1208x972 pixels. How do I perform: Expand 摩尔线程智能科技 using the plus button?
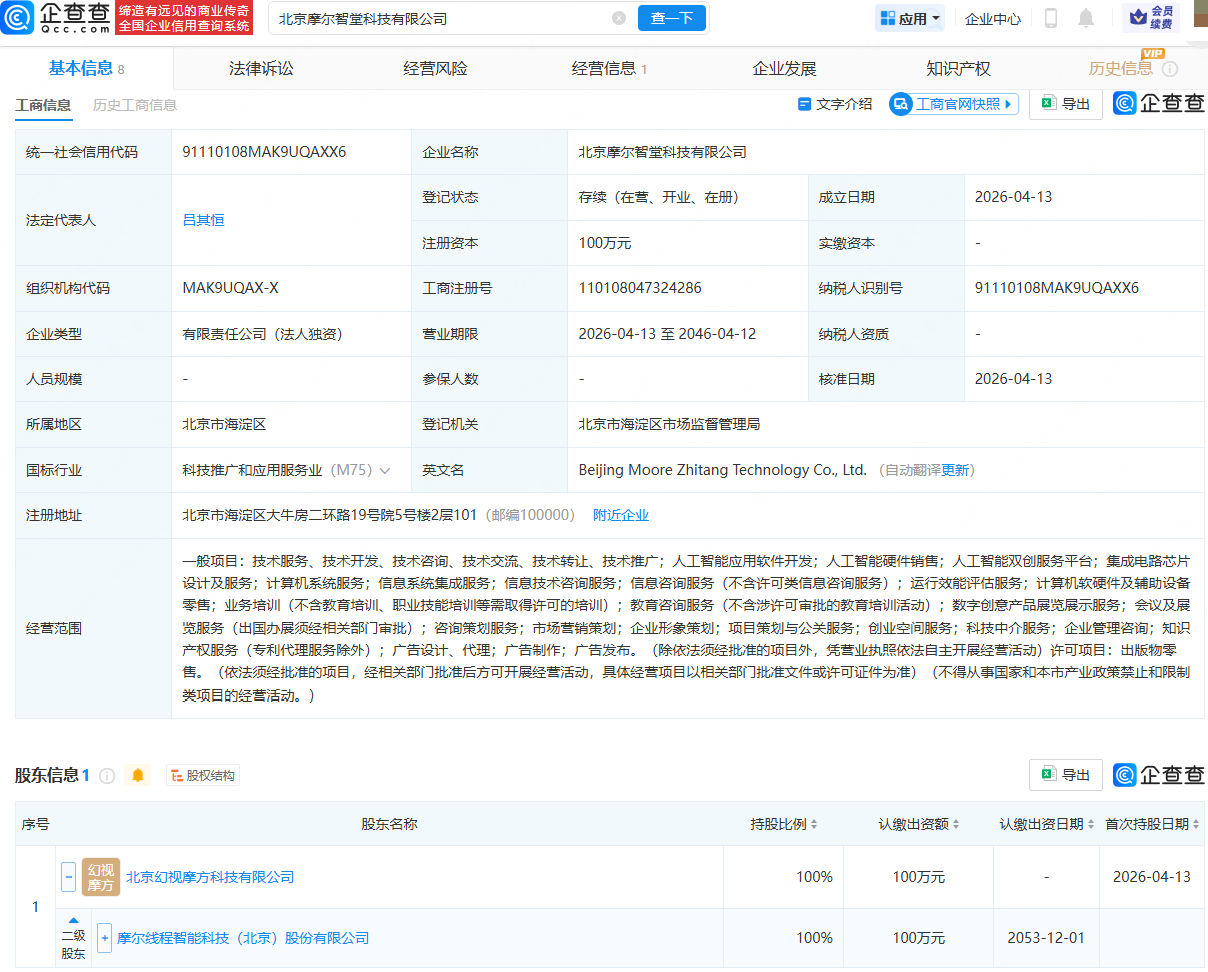click(x=105, y=938)
